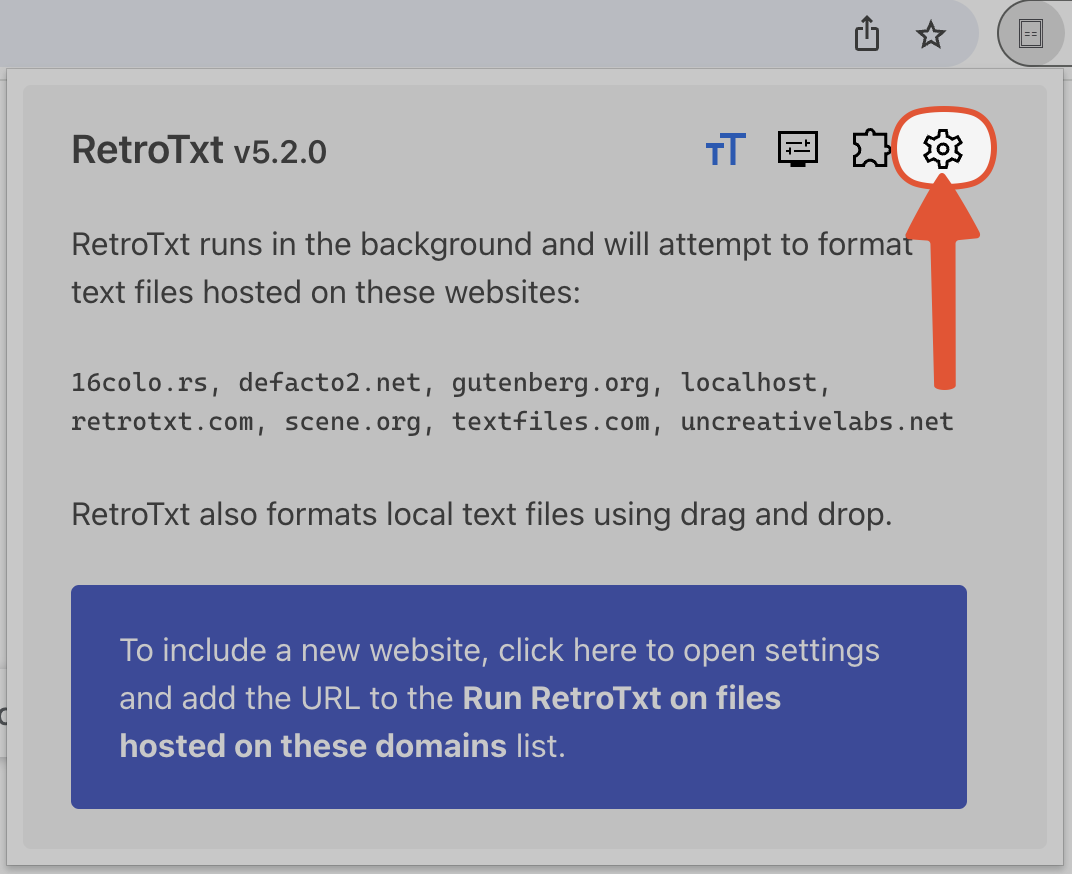Click the puzzle piece extension icon
Image resolution: width=1072 pixels, height=874 pixels.
[870, 148]
